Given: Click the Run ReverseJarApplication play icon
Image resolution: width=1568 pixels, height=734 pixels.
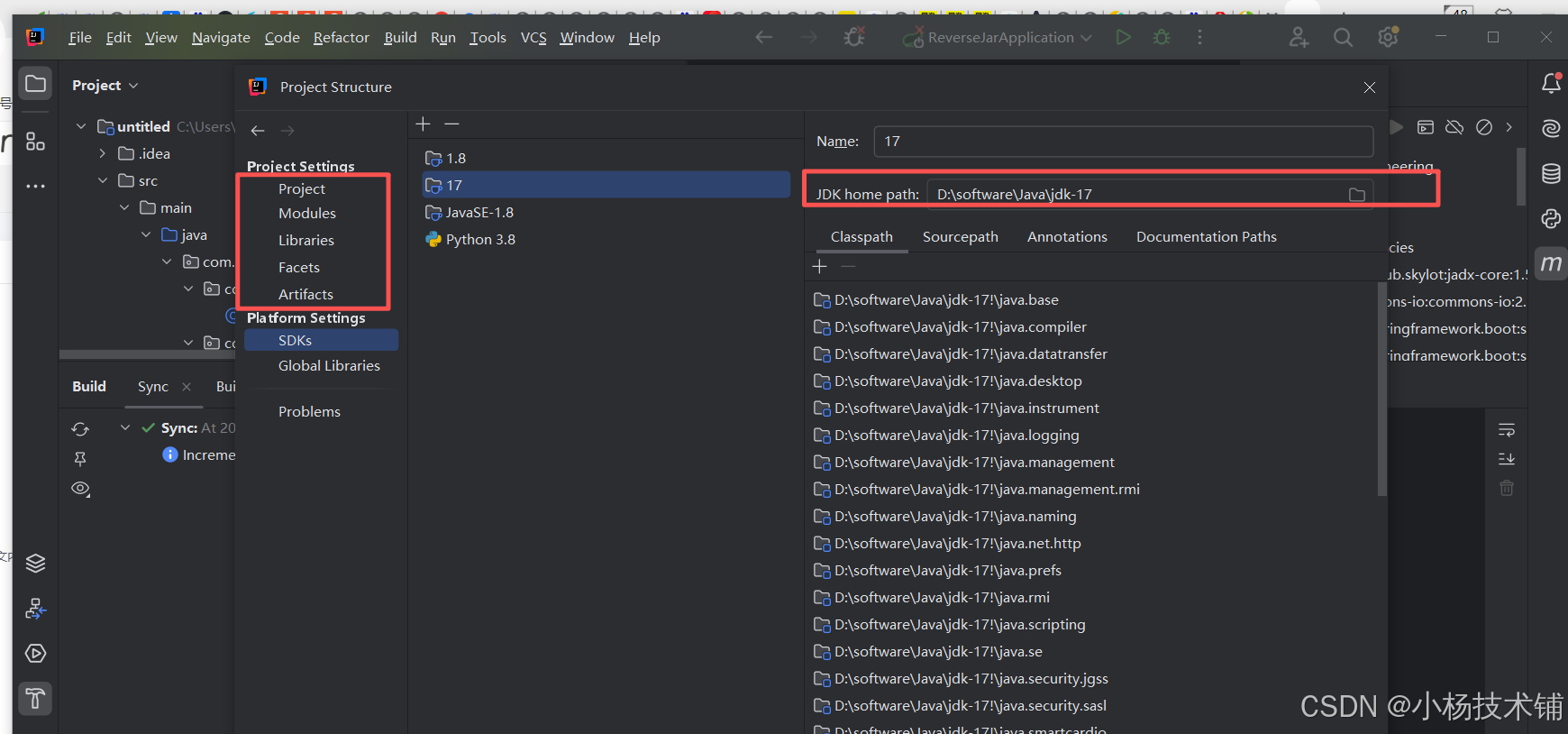Looking at the screenshot, I should tap(1123, 37).
